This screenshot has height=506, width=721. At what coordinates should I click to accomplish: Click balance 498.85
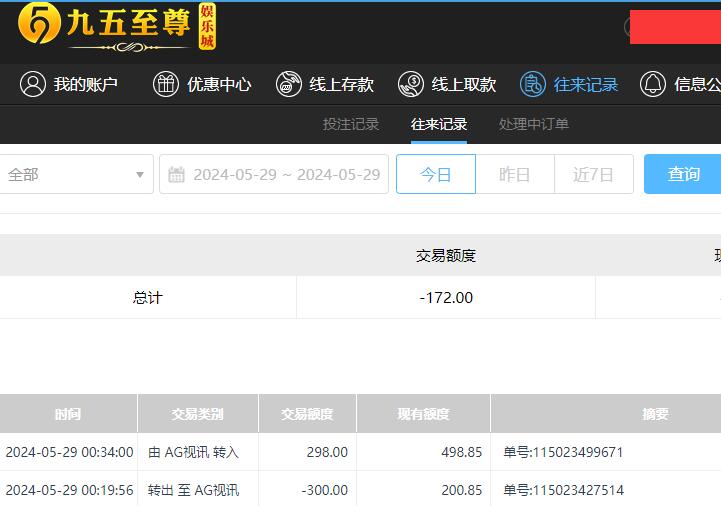tap(462, 452)
